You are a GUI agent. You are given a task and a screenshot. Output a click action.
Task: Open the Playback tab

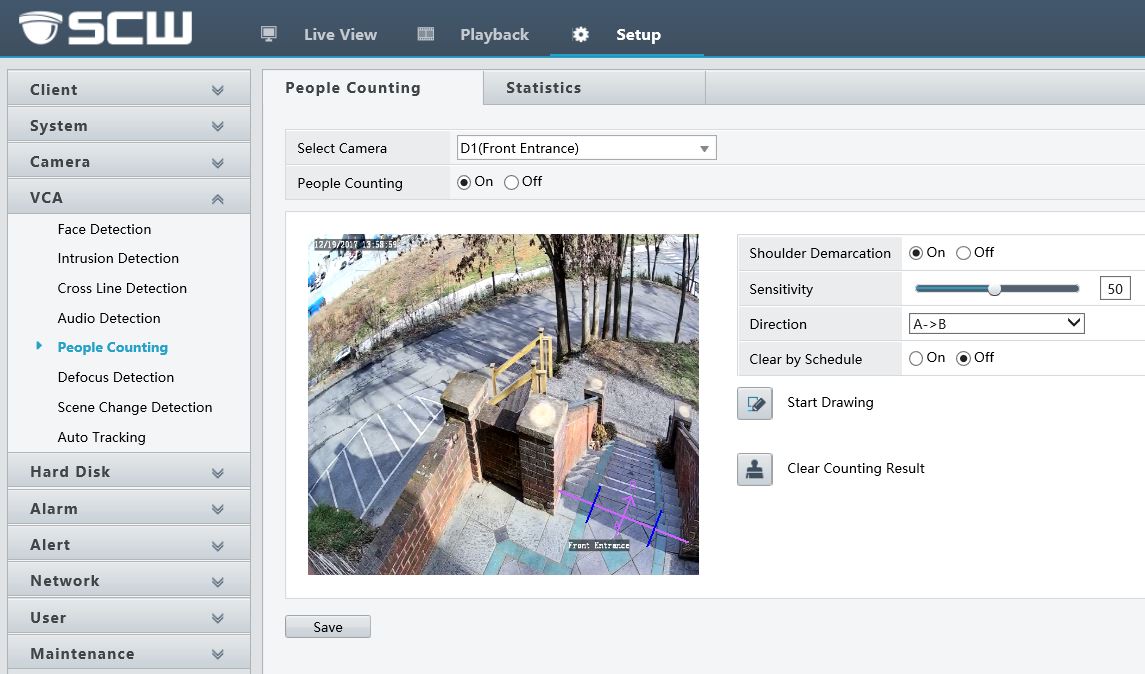pos(494,35)
